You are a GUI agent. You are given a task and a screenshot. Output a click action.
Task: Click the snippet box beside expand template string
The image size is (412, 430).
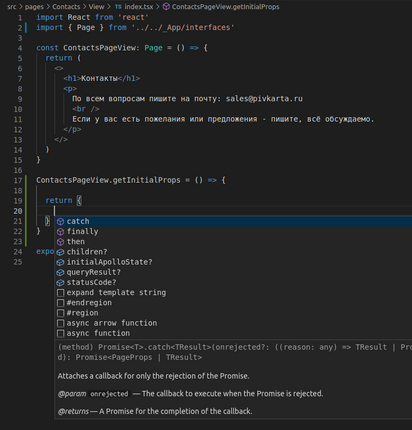60,293
